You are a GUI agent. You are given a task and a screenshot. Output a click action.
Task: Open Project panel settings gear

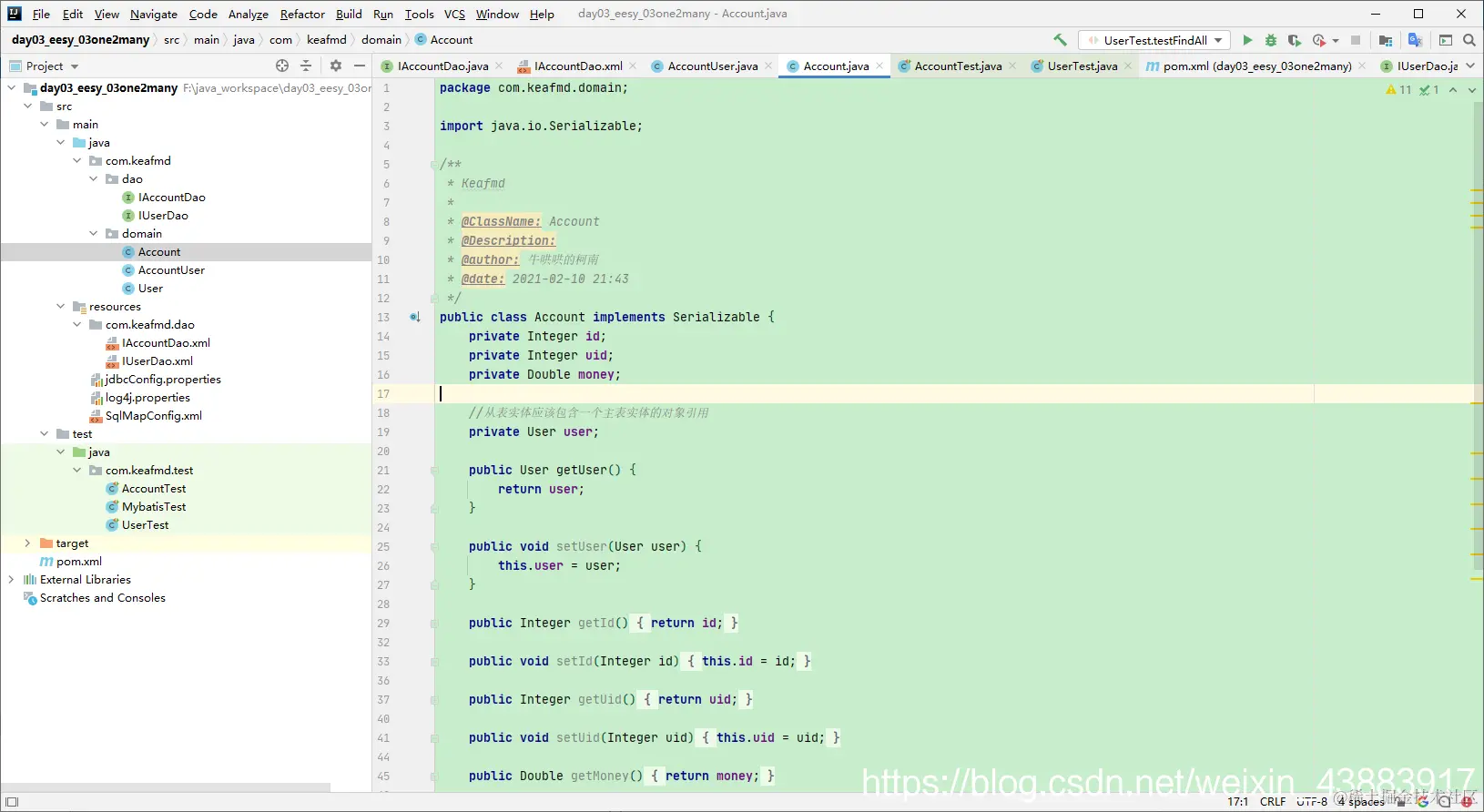tap(336, 66)
